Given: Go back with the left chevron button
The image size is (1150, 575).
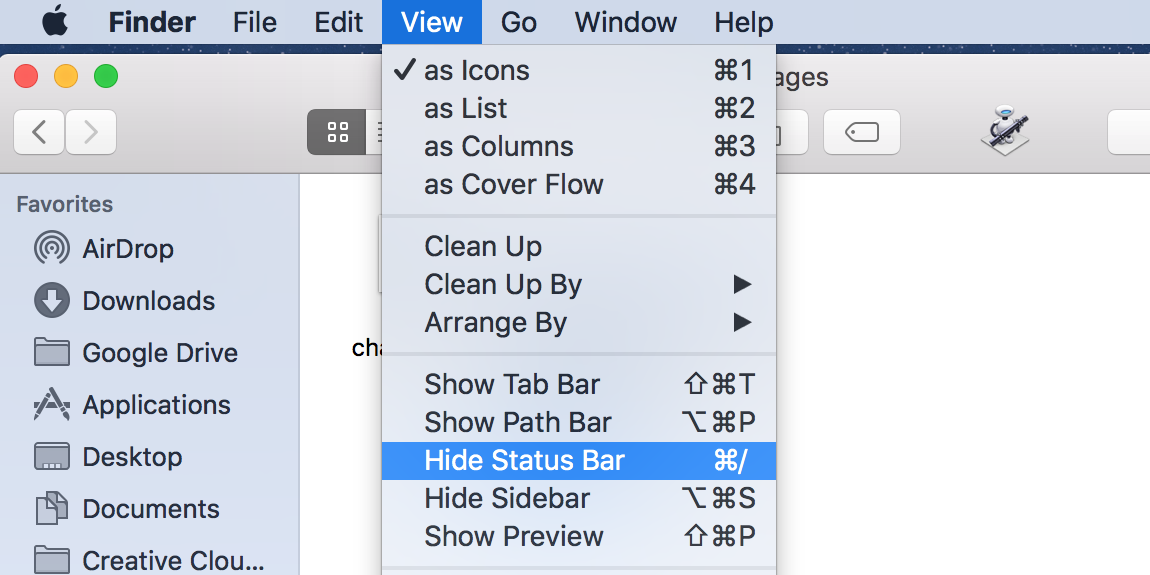Looking at the screenshot, I should (x=40, y=131).
